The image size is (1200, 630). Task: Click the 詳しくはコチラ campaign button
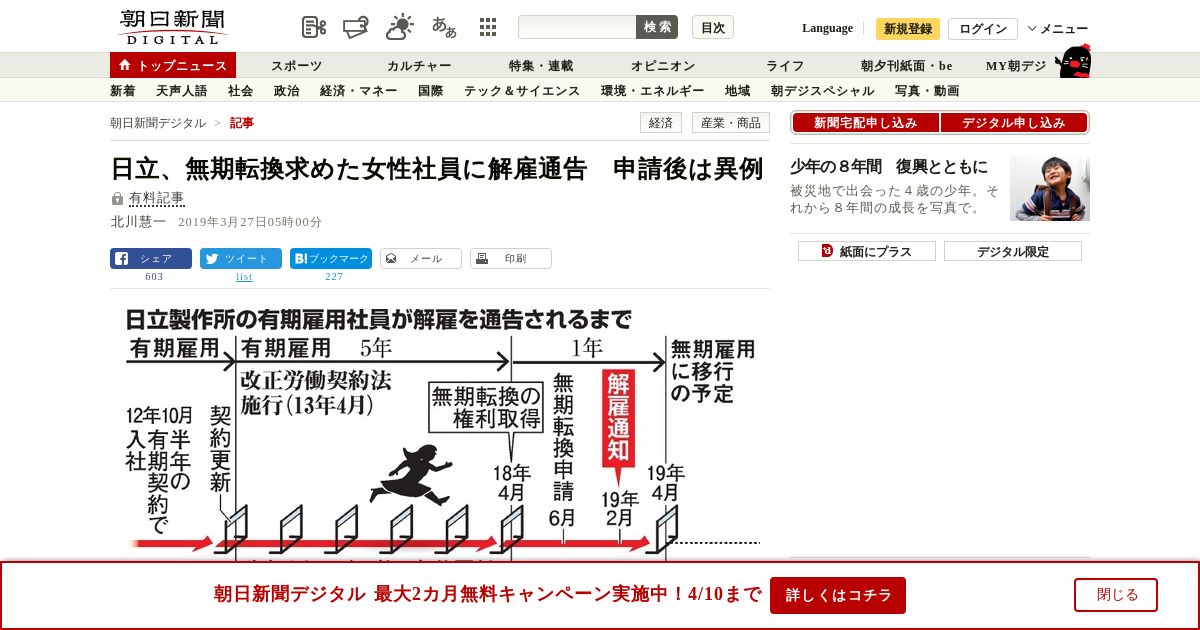pos(838,595)
